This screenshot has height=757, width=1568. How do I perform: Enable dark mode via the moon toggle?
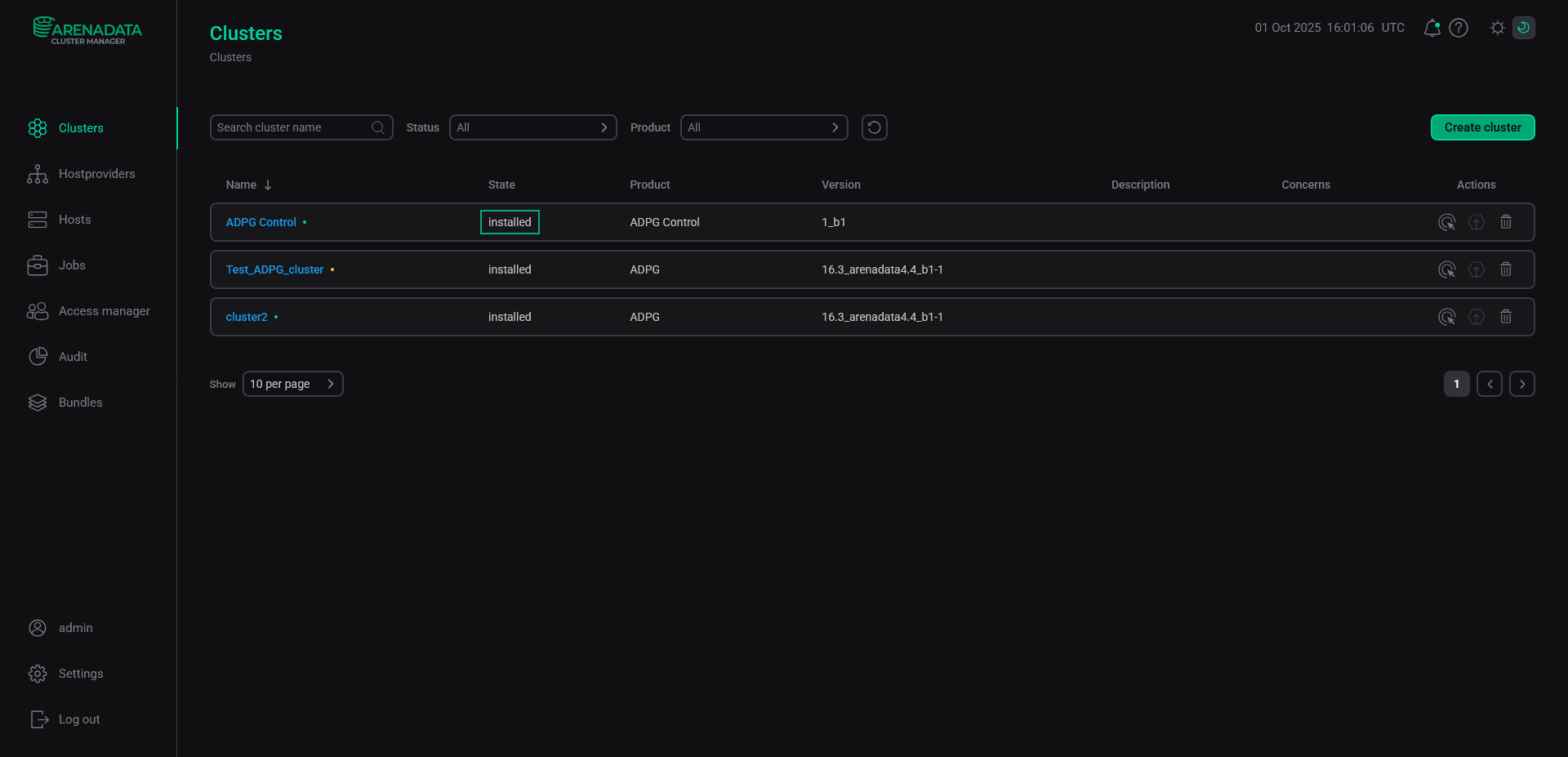1524,27
